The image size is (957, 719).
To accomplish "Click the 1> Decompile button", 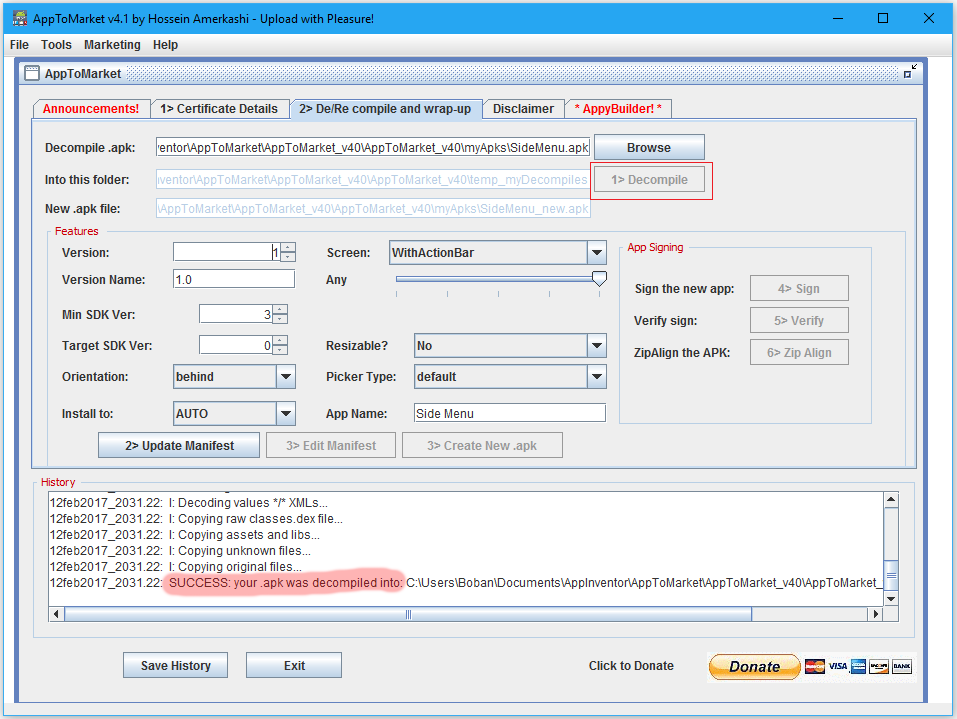I will coord(649,179).
